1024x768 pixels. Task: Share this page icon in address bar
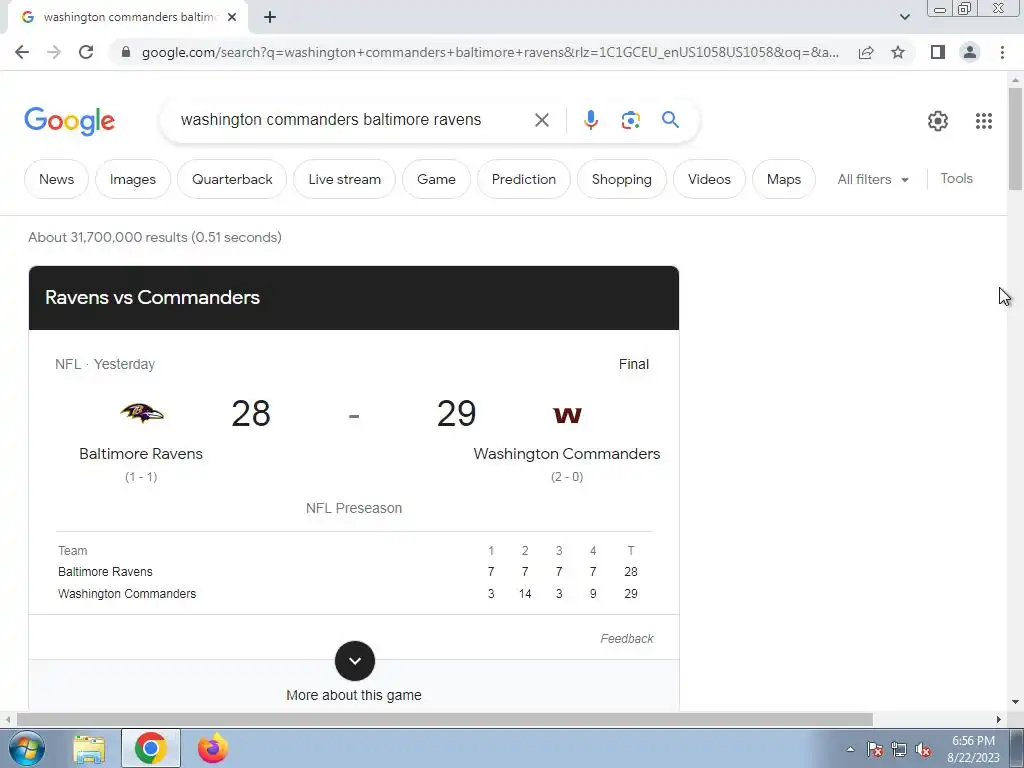(866, 52)
